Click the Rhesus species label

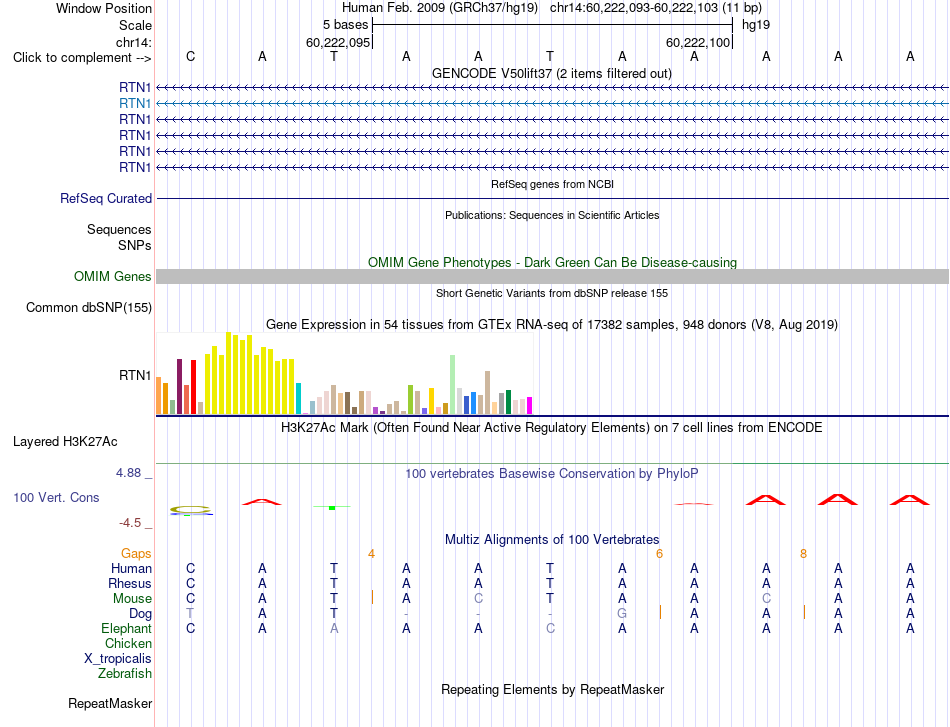(x=130, y=584)
